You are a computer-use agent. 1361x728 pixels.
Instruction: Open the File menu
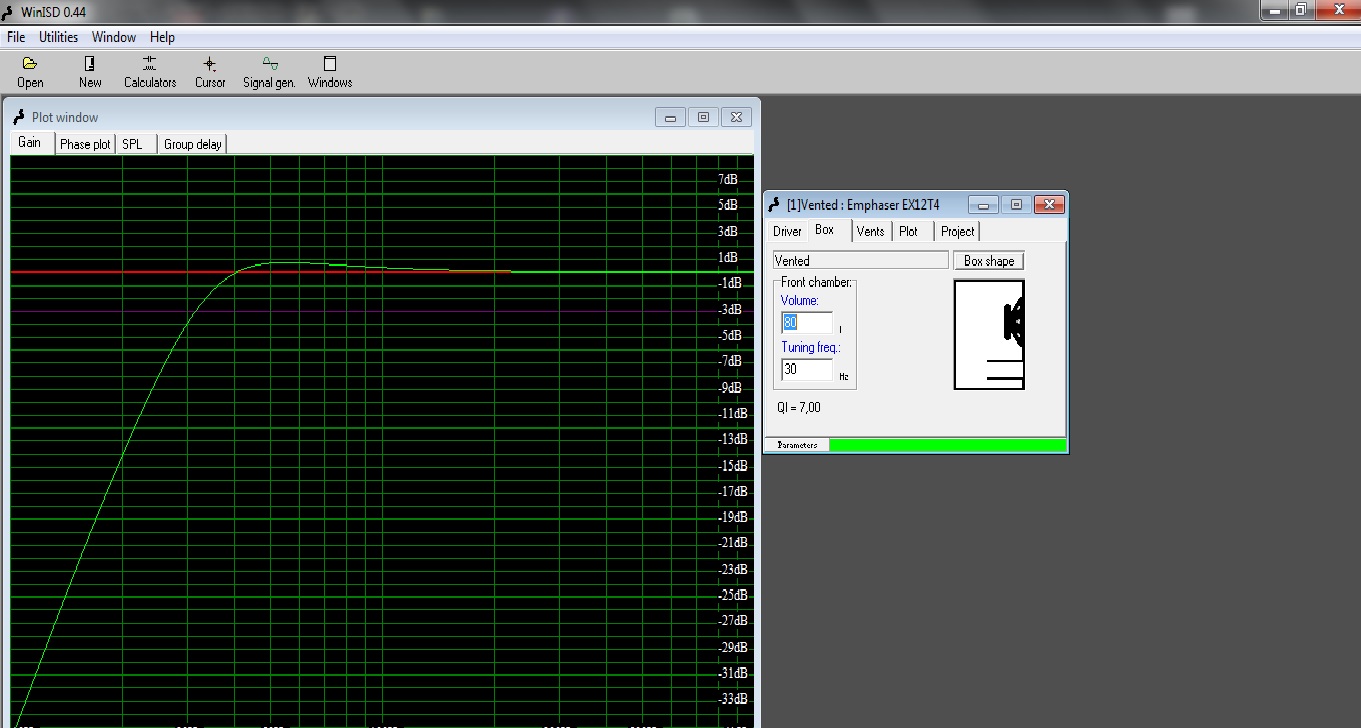16,37
